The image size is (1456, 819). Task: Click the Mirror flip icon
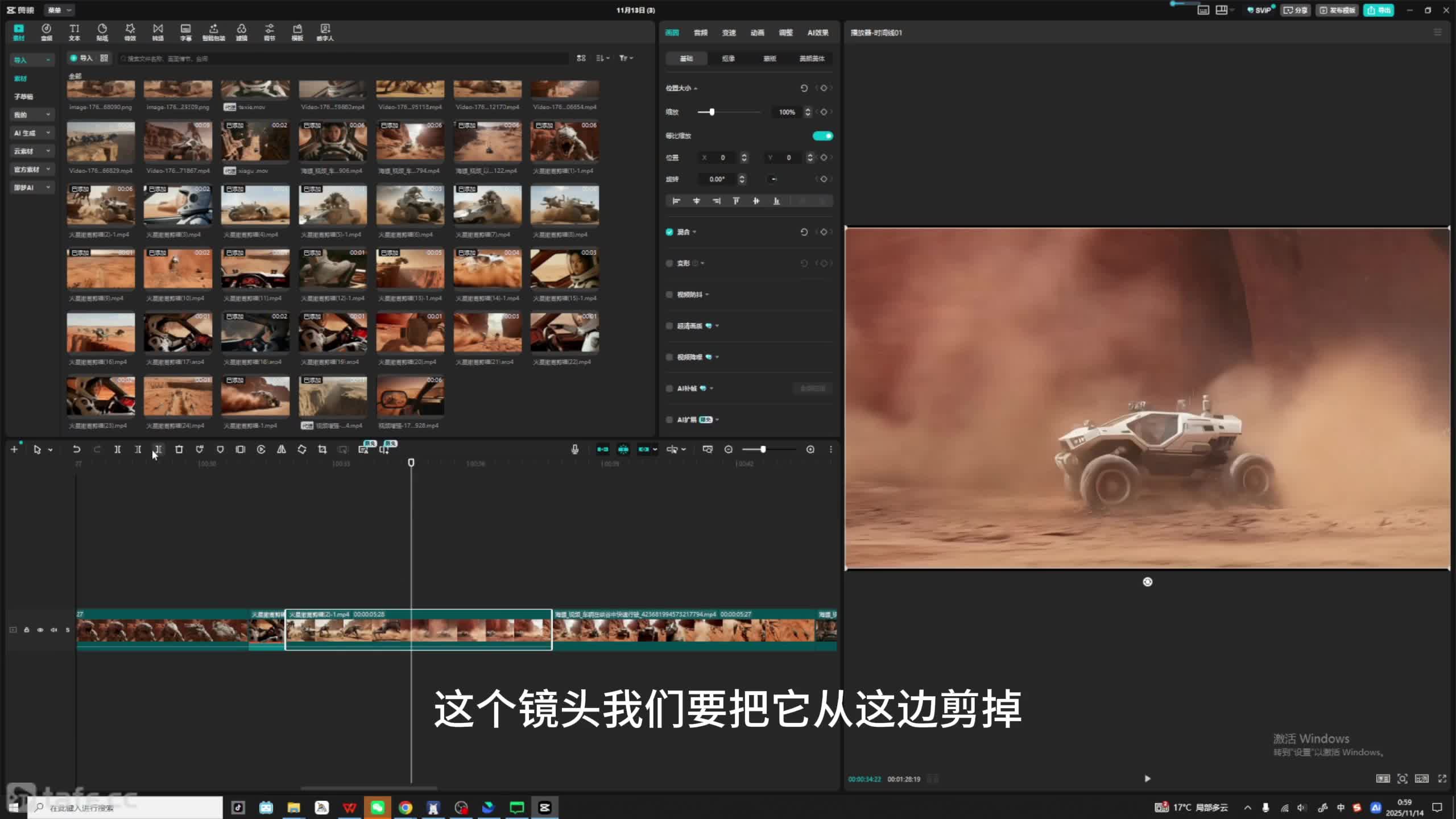(282, 449)
